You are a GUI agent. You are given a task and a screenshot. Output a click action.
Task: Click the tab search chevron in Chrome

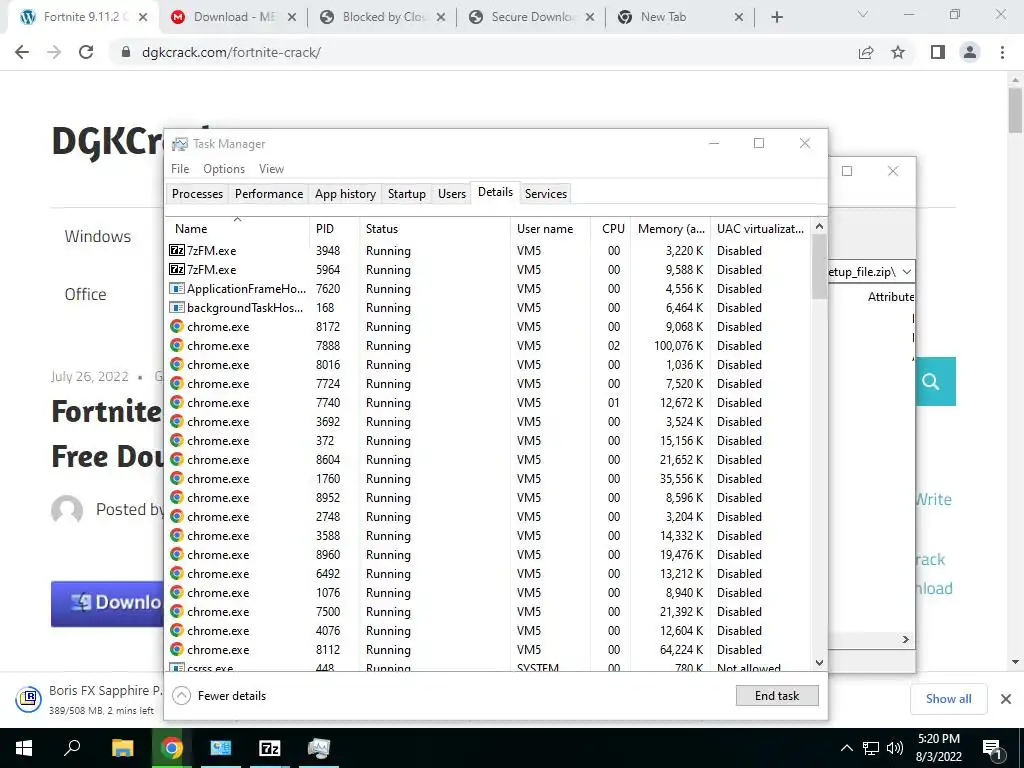[x=863, y=14]
